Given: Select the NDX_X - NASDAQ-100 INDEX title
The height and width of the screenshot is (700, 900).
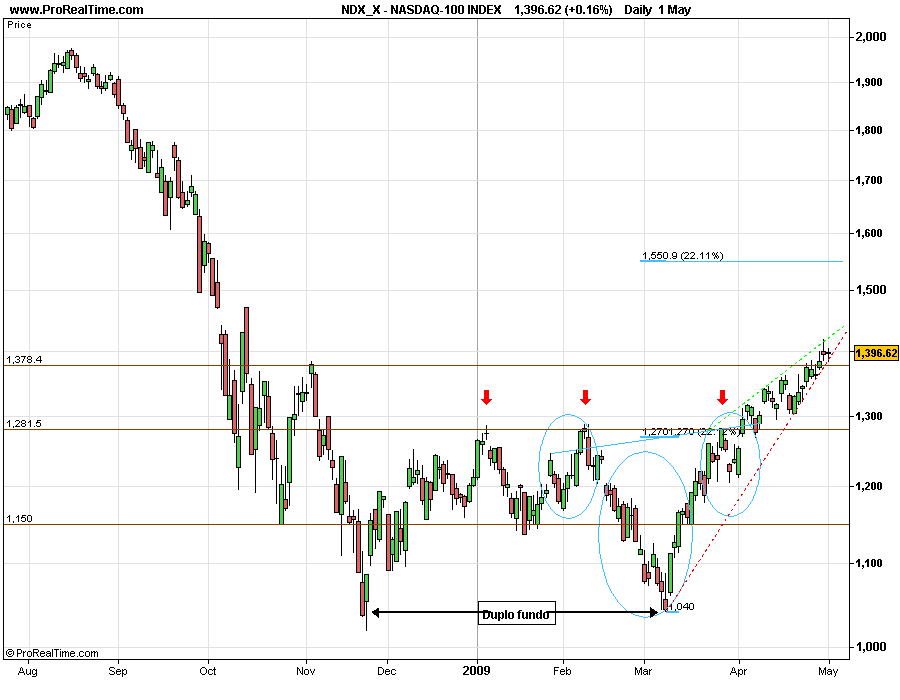Looking at the screenshot, I should [421, 10].
